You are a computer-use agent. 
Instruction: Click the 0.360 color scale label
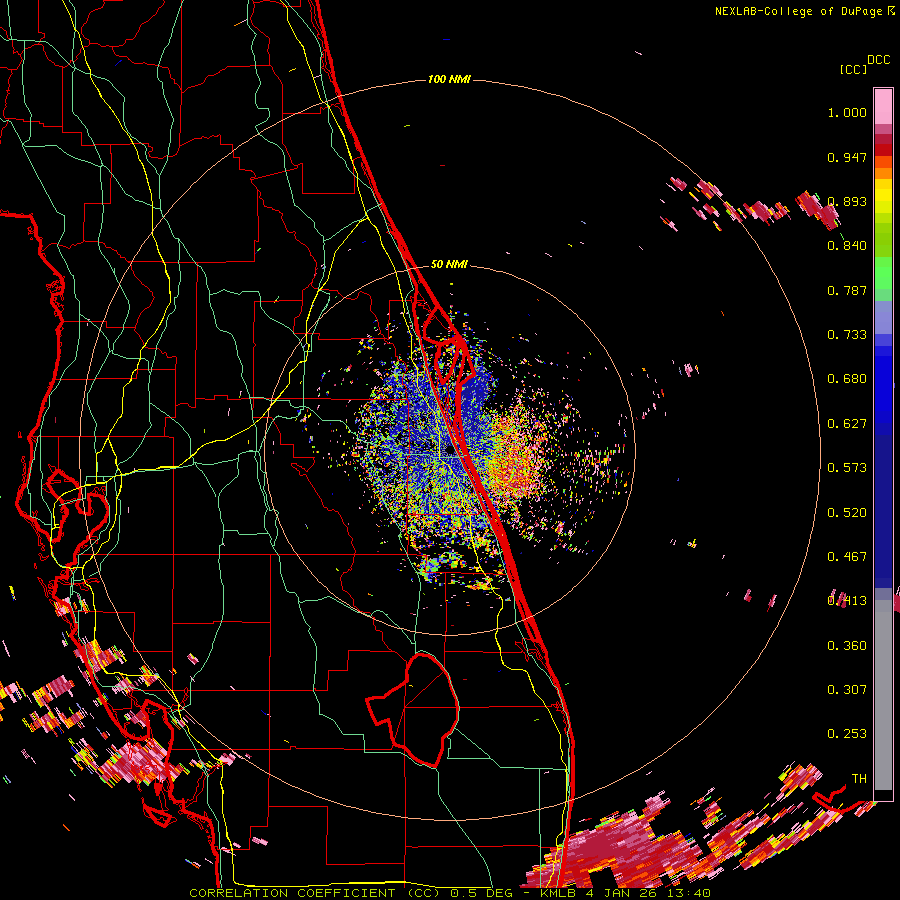[x=847, y=646]
